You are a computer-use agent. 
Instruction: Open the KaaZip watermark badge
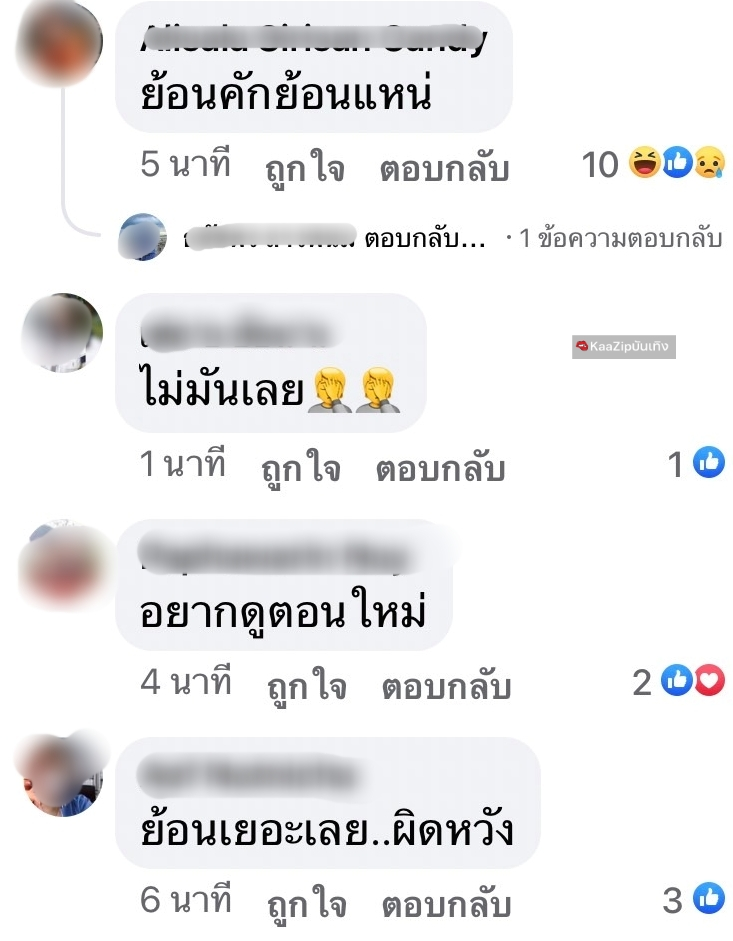coord(624,346)
